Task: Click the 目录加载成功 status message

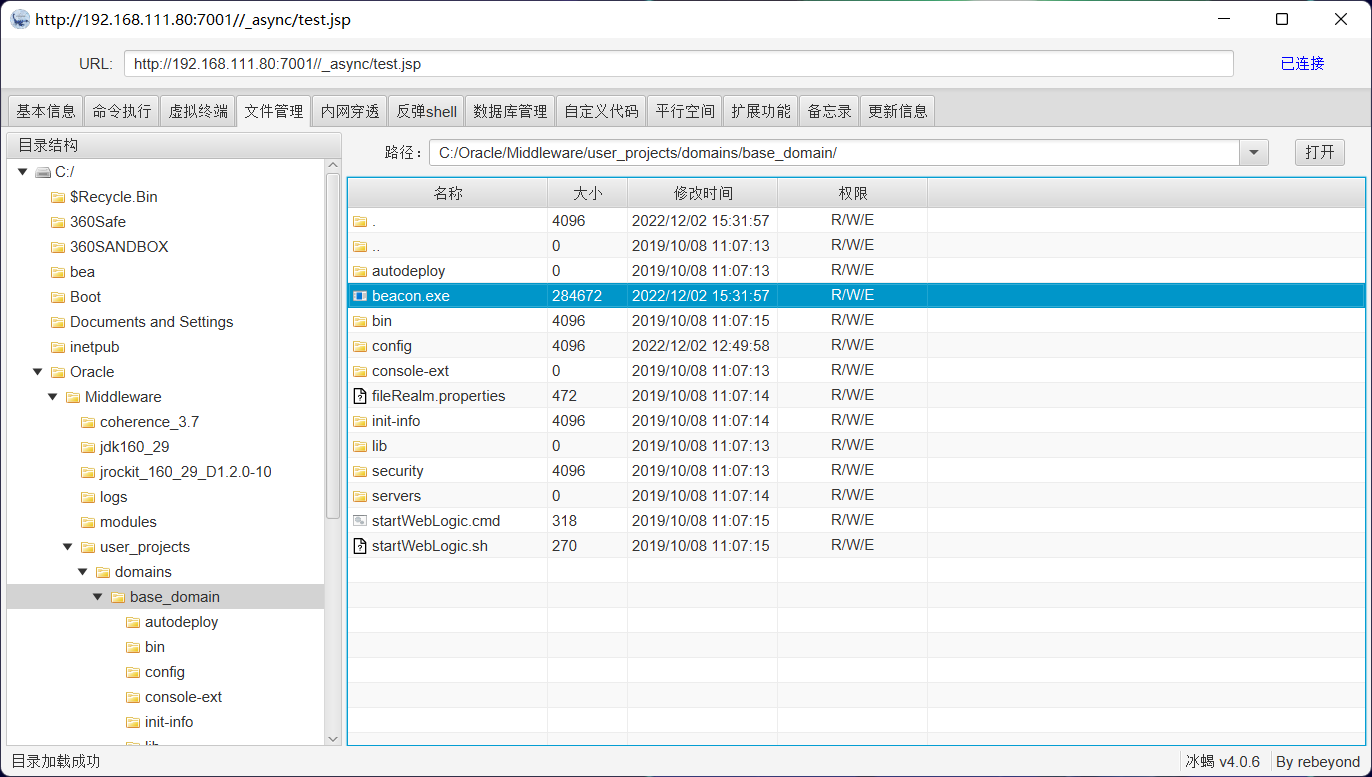Action: [x=56, y=761]
